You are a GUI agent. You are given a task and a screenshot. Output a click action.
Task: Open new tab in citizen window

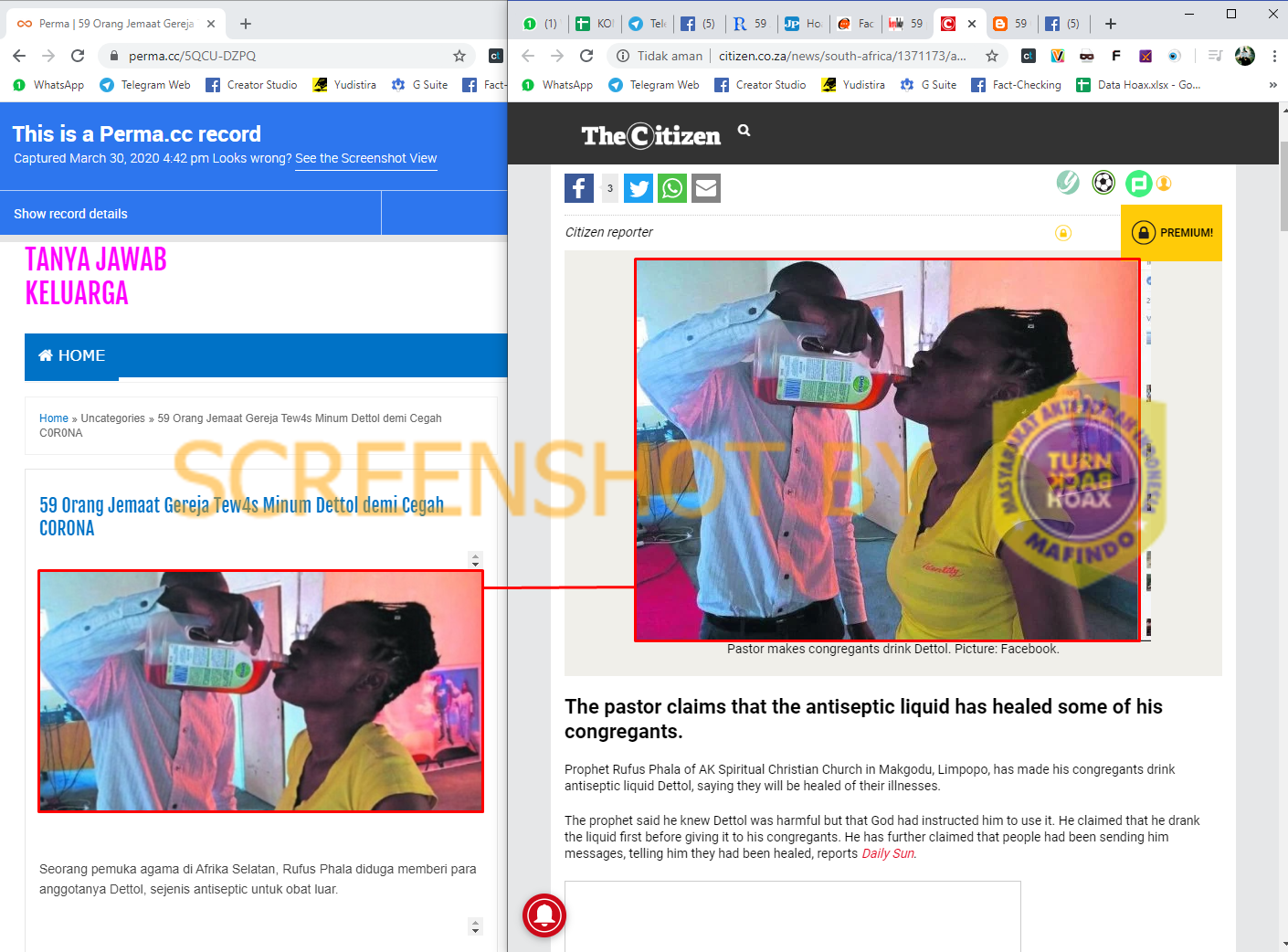click(x=1110, y=24)
